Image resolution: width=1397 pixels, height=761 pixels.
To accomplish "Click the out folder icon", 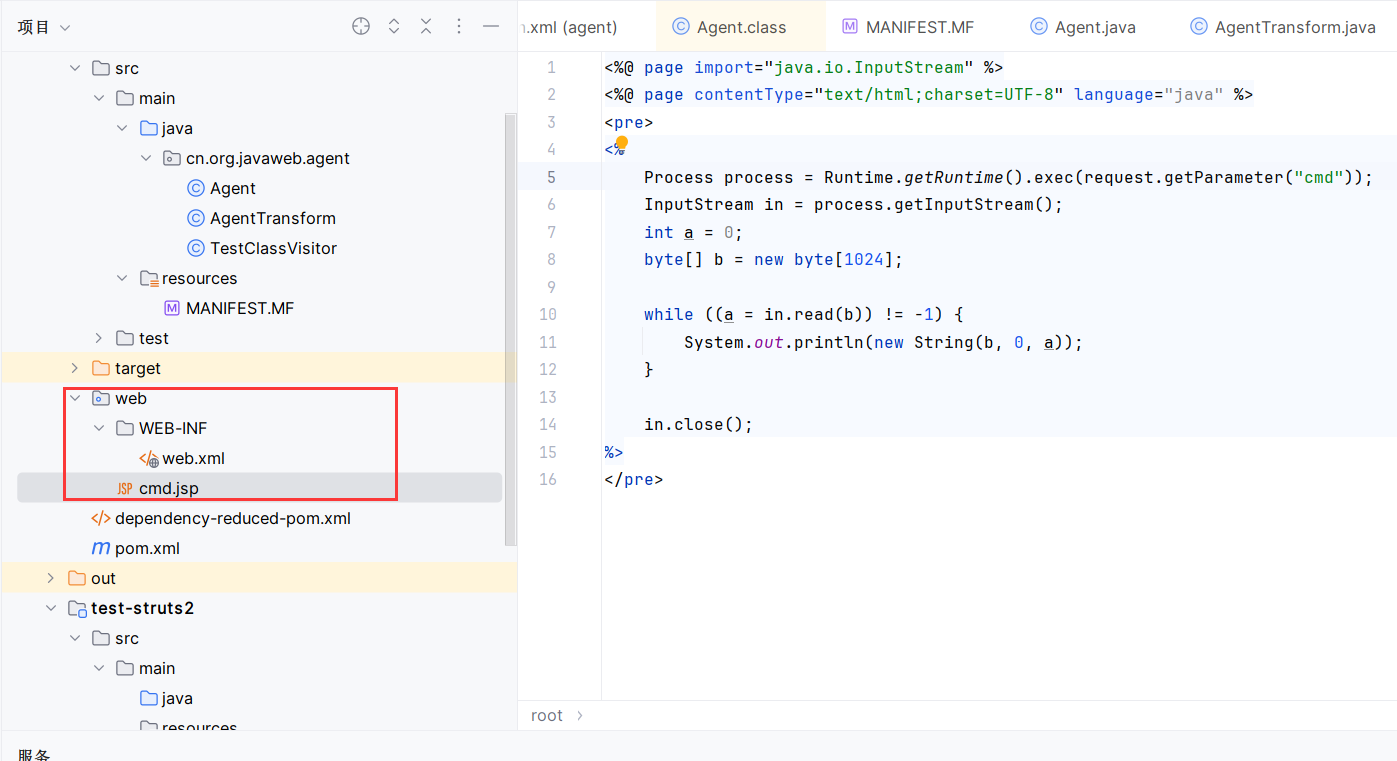I will 77,578.
